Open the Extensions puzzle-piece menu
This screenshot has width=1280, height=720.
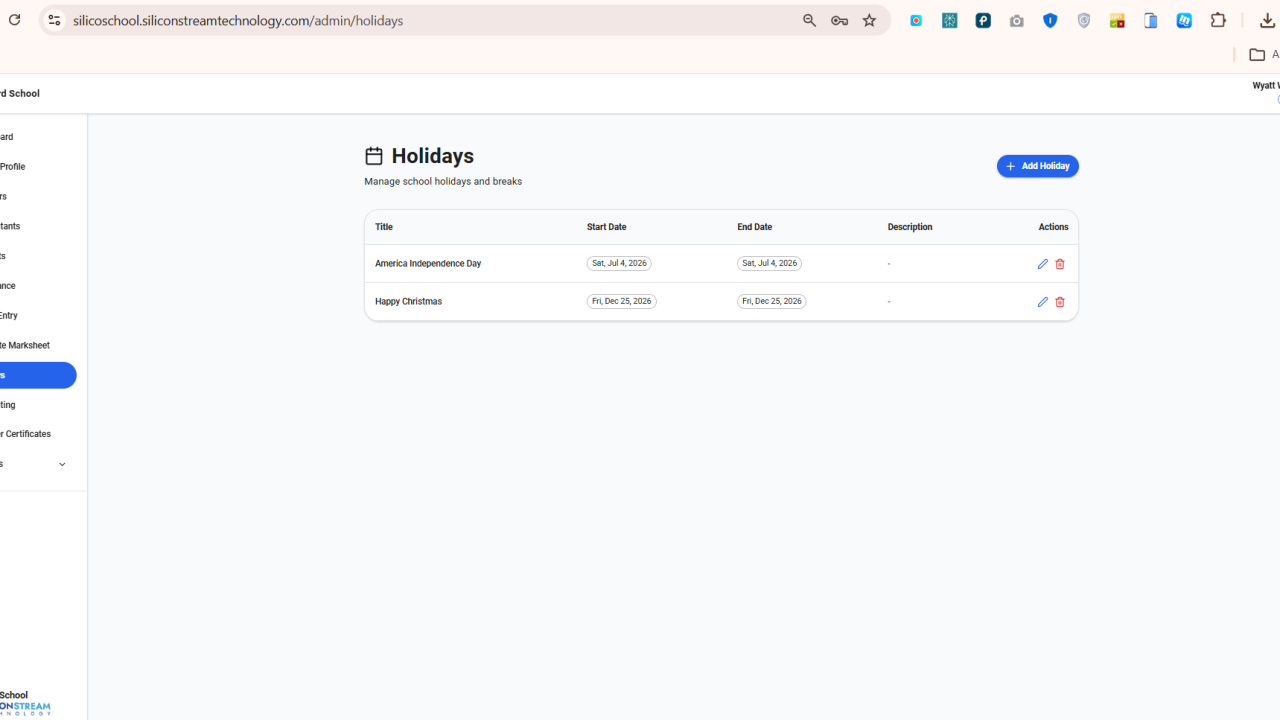(1218, 20)
